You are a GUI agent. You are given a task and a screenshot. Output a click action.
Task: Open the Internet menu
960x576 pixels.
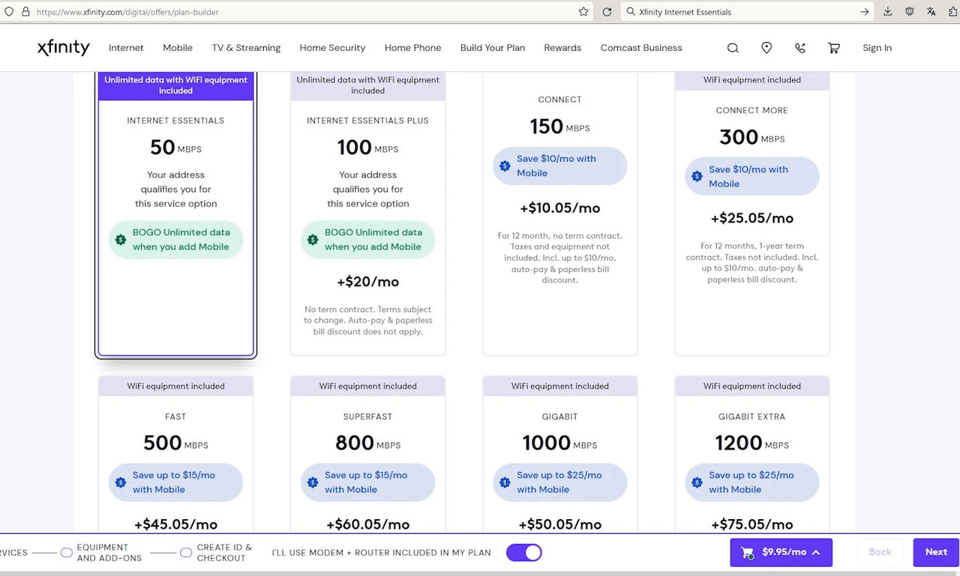pyautogui.click(x=126, y=48)
